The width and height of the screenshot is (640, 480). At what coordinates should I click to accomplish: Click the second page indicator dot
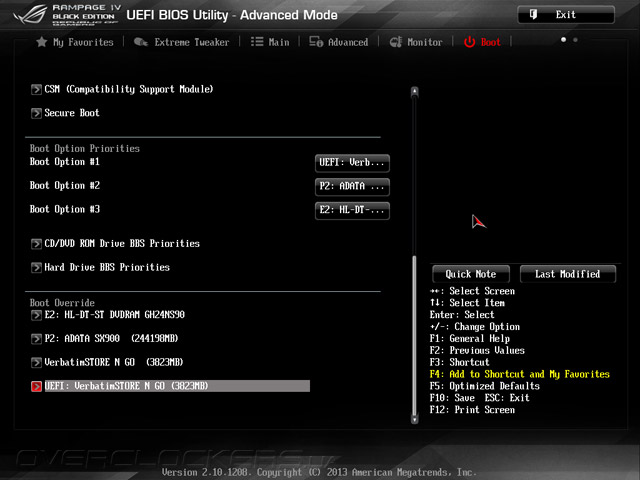tap(575, 40)
